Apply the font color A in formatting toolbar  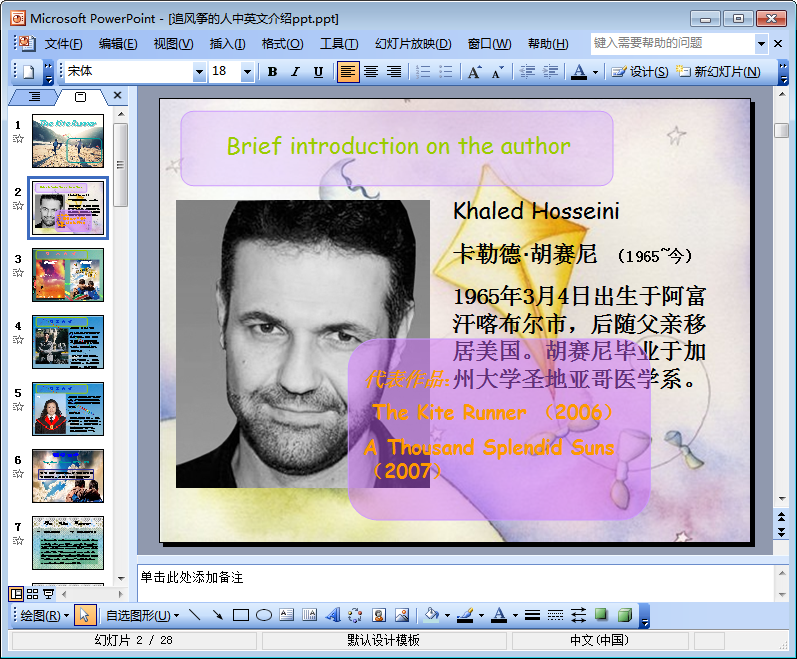click(579, 72)
